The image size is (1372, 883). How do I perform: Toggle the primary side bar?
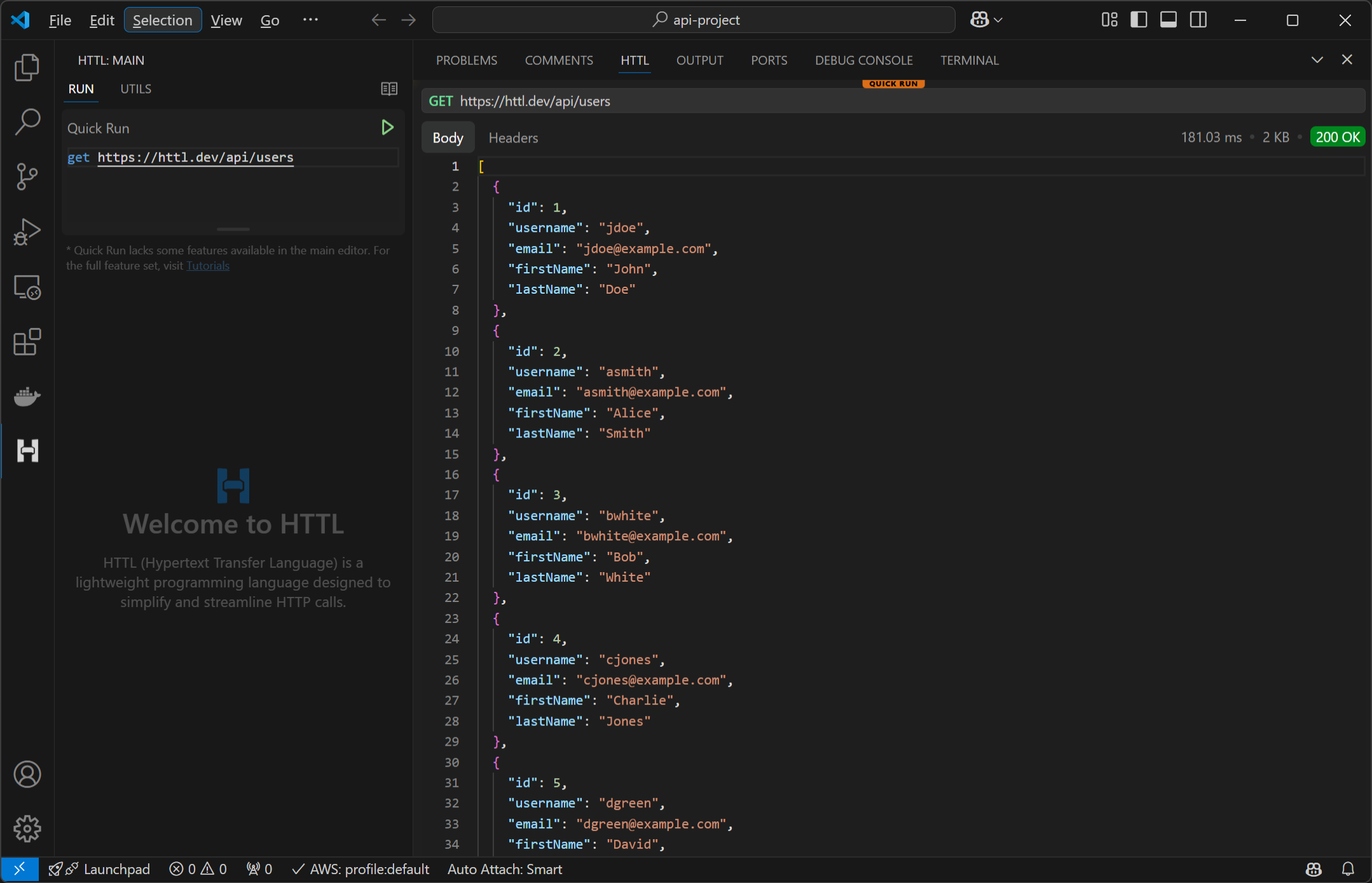coord(1139,20)
